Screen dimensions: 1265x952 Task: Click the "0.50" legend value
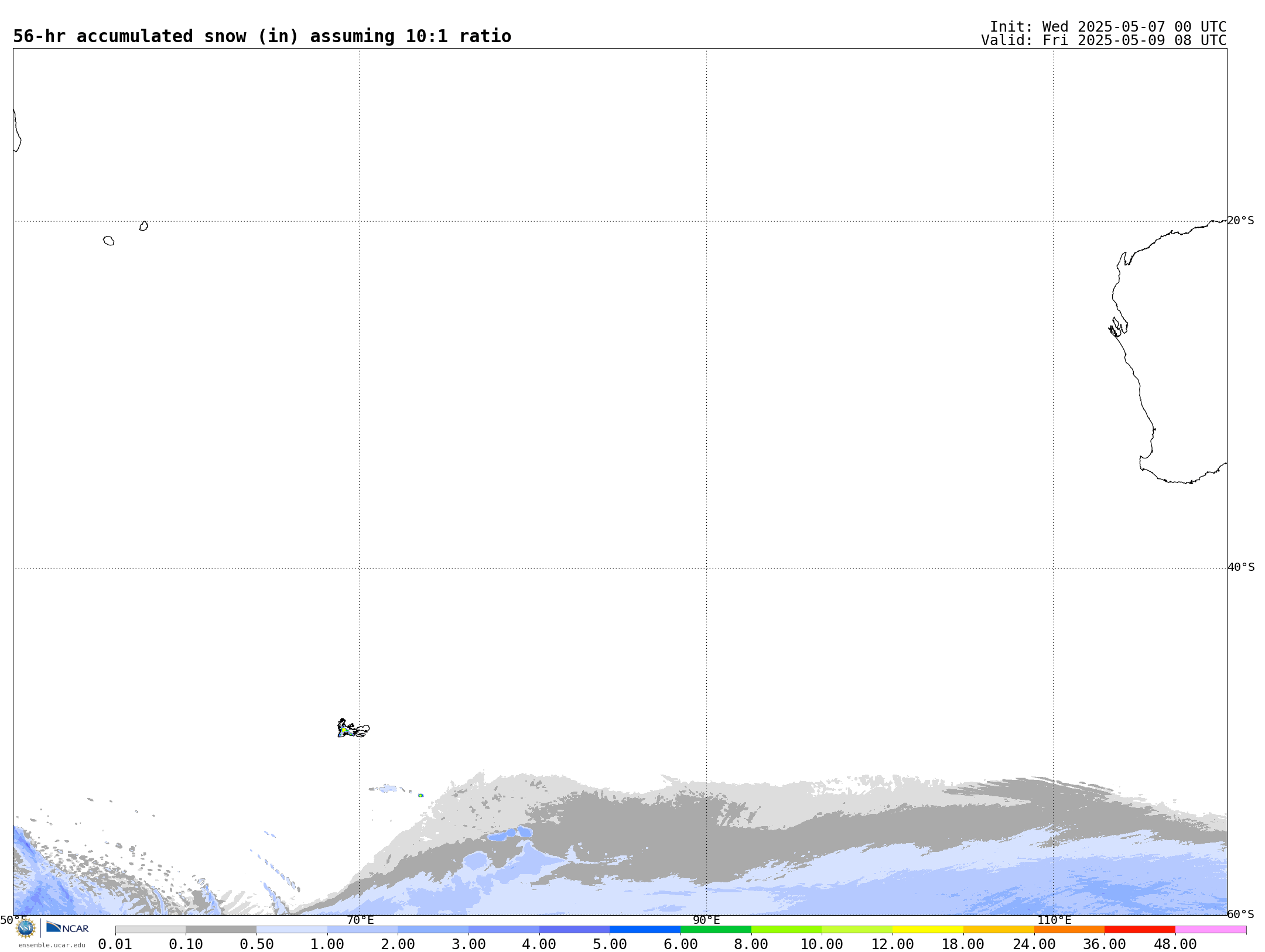pos(257,944)
